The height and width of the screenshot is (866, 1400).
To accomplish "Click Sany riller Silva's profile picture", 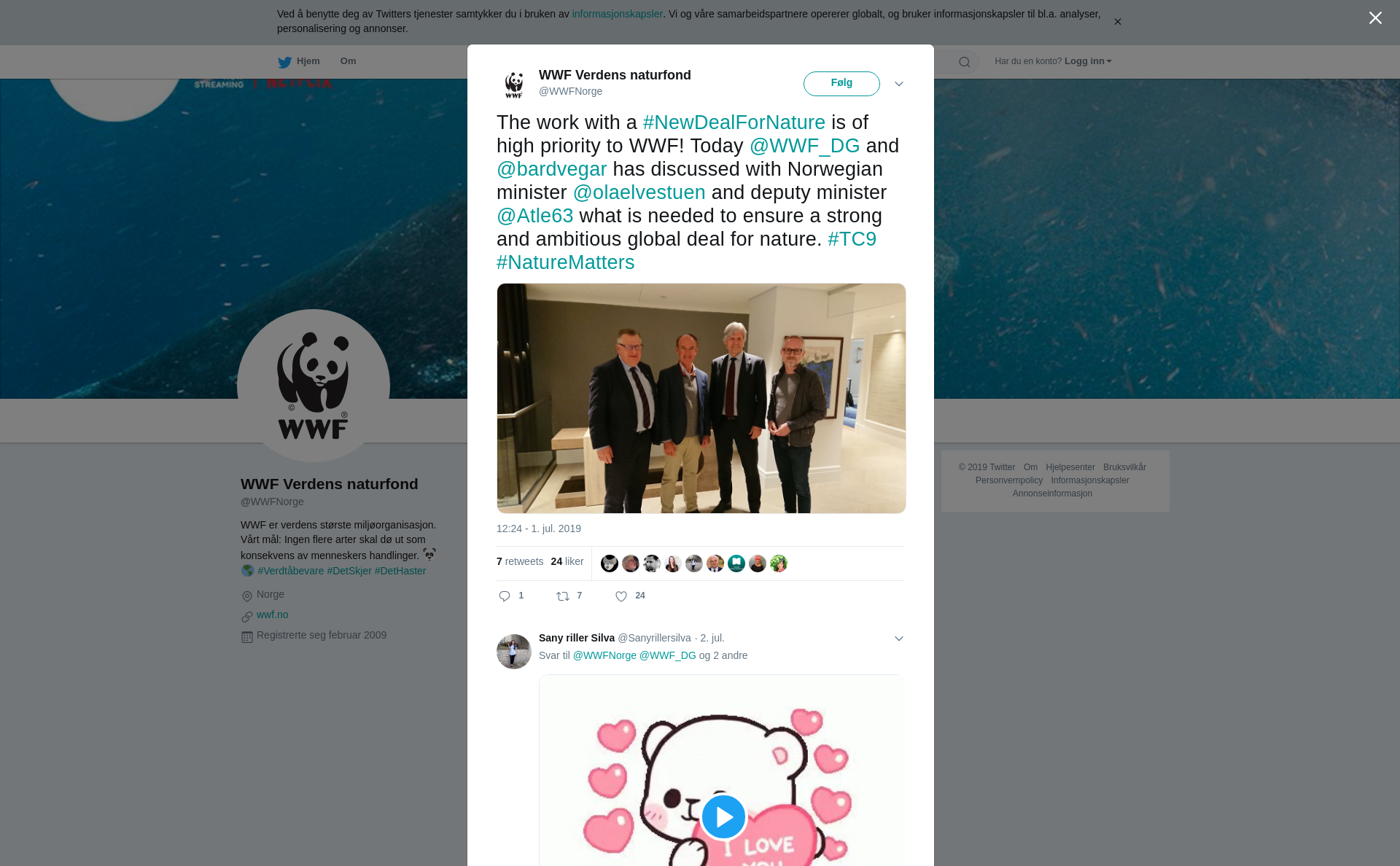I will pos(514,651).
